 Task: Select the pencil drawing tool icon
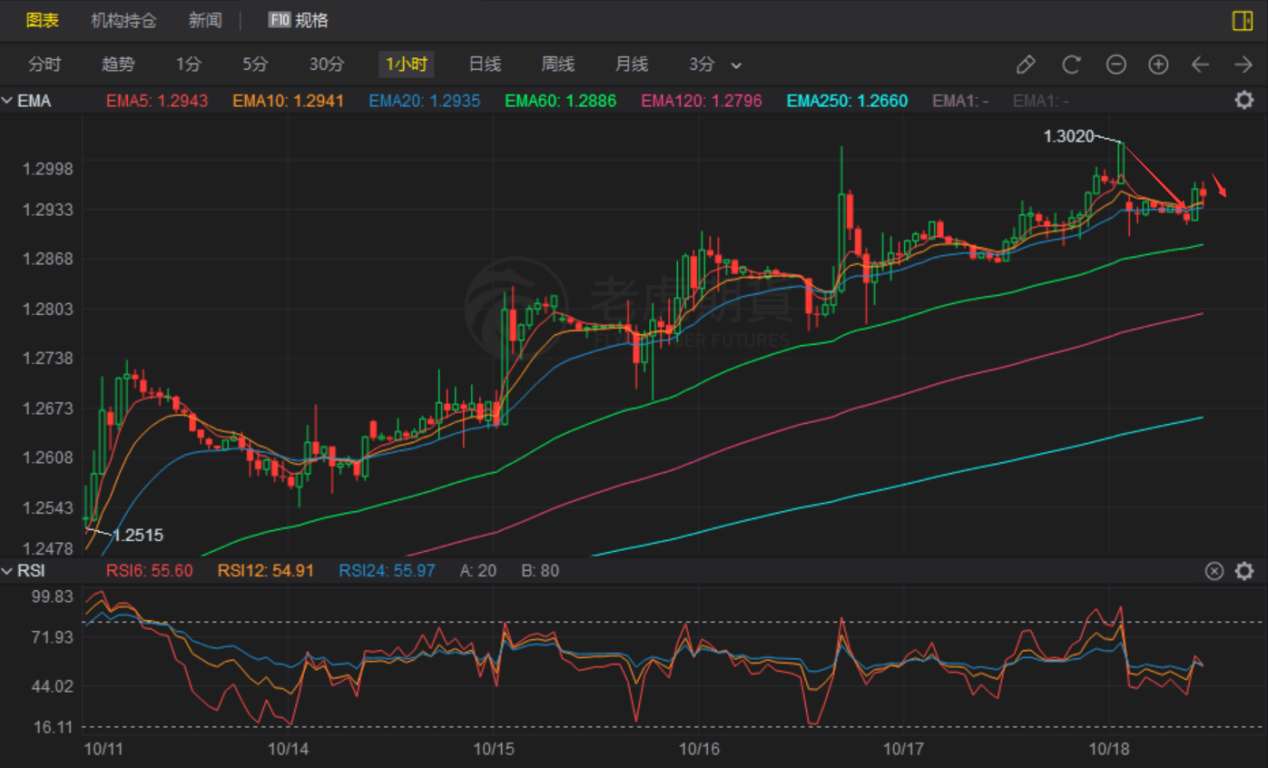tap(1025, 65)
